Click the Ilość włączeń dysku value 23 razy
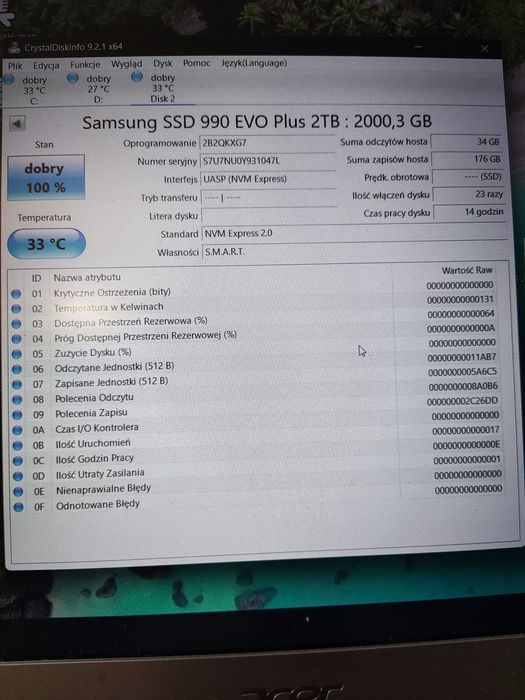Viewport: 525px width, 700px height. (x=469, y=194)
